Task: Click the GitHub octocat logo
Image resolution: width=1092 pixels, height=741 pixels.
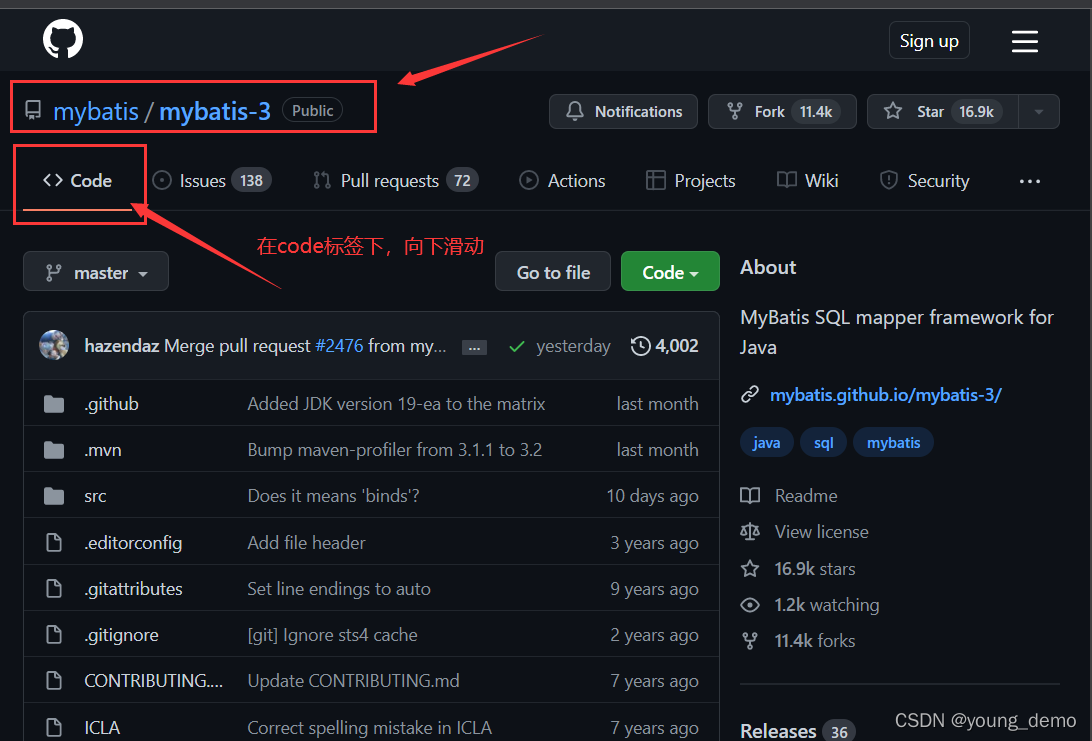Action: 62,39
